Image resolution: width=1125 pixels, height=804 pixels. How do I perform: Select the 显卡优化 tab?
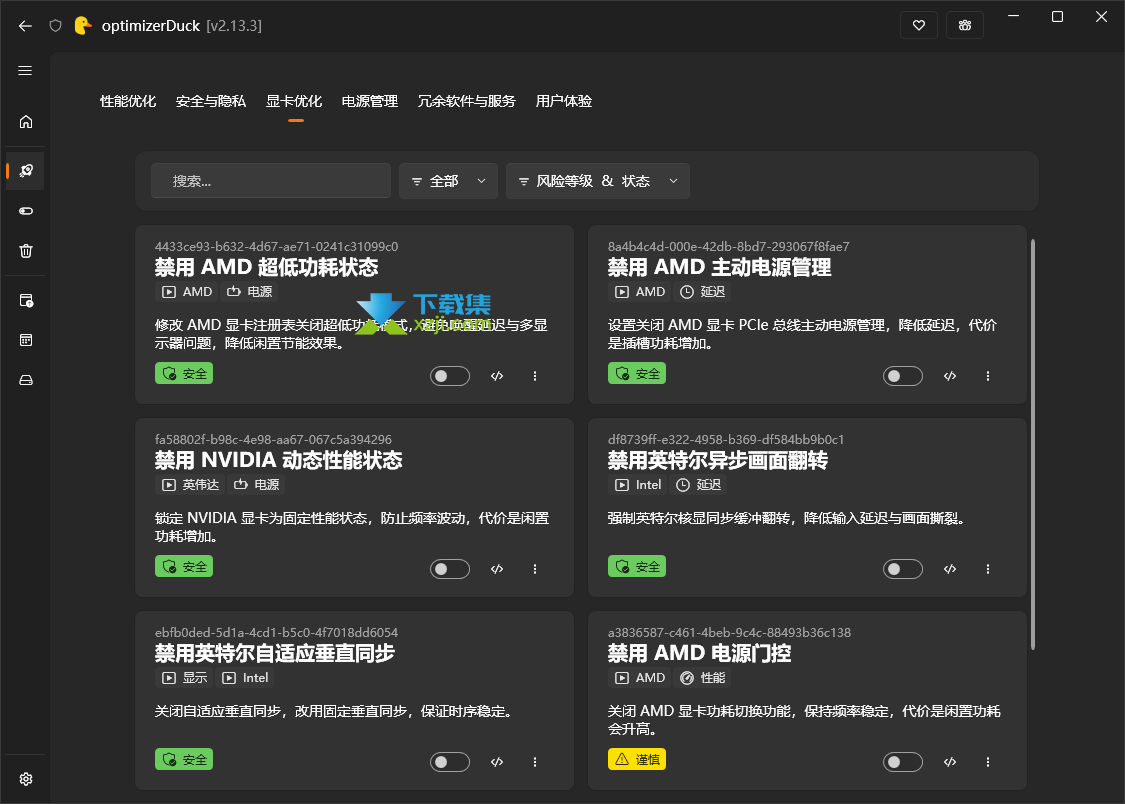point(294,101)
